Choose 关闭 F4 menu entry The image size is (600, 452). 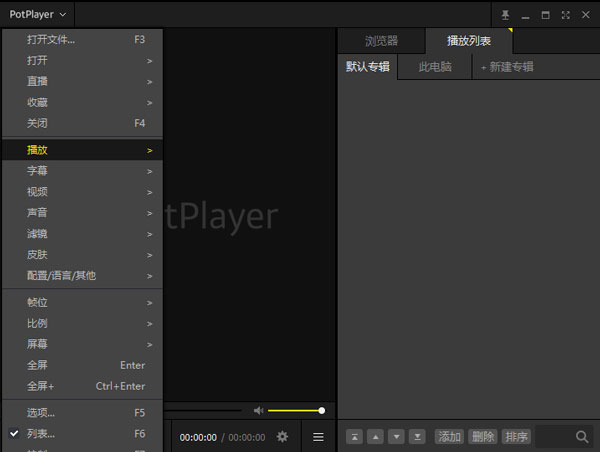82,123
